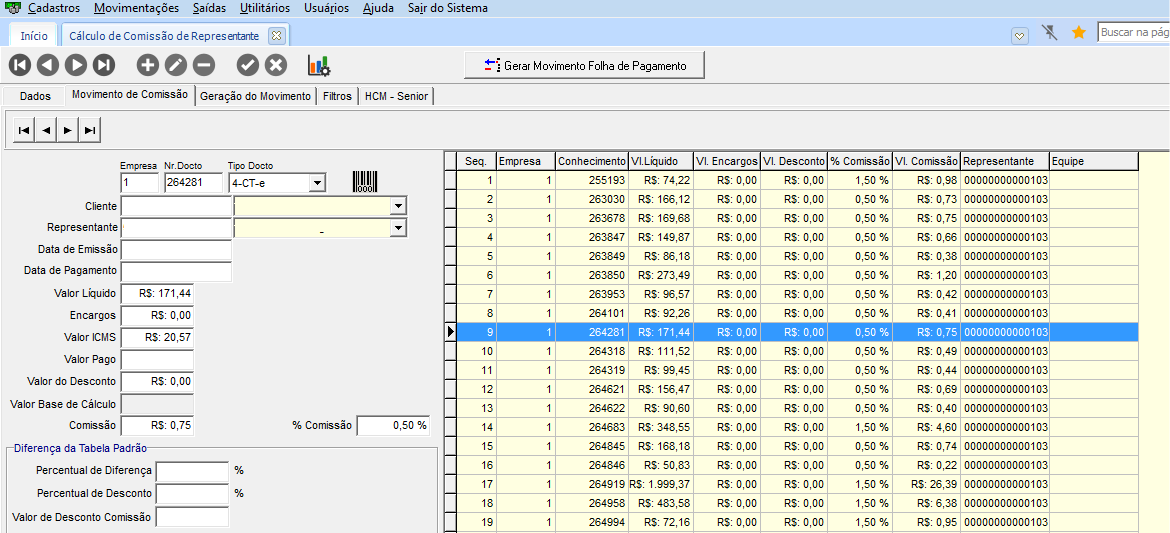This screenshot has height=533, width=1170.
Task: Expand the Cliente combo box
Action: [x=398, y=206]
